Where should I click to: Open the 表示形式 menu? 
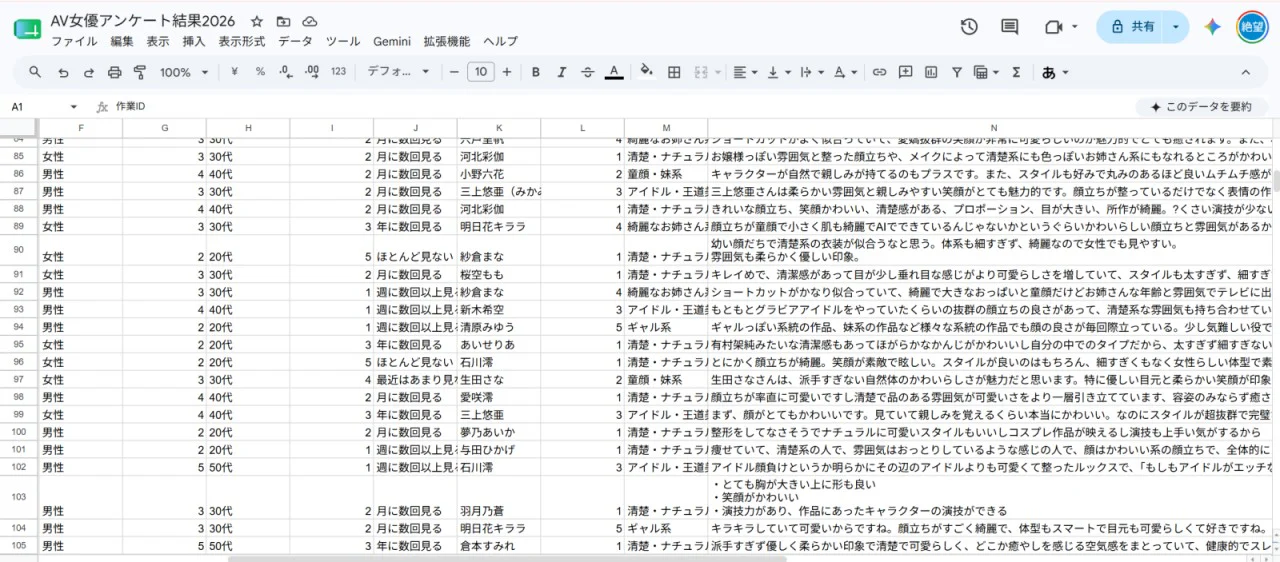tap(242, 42)
